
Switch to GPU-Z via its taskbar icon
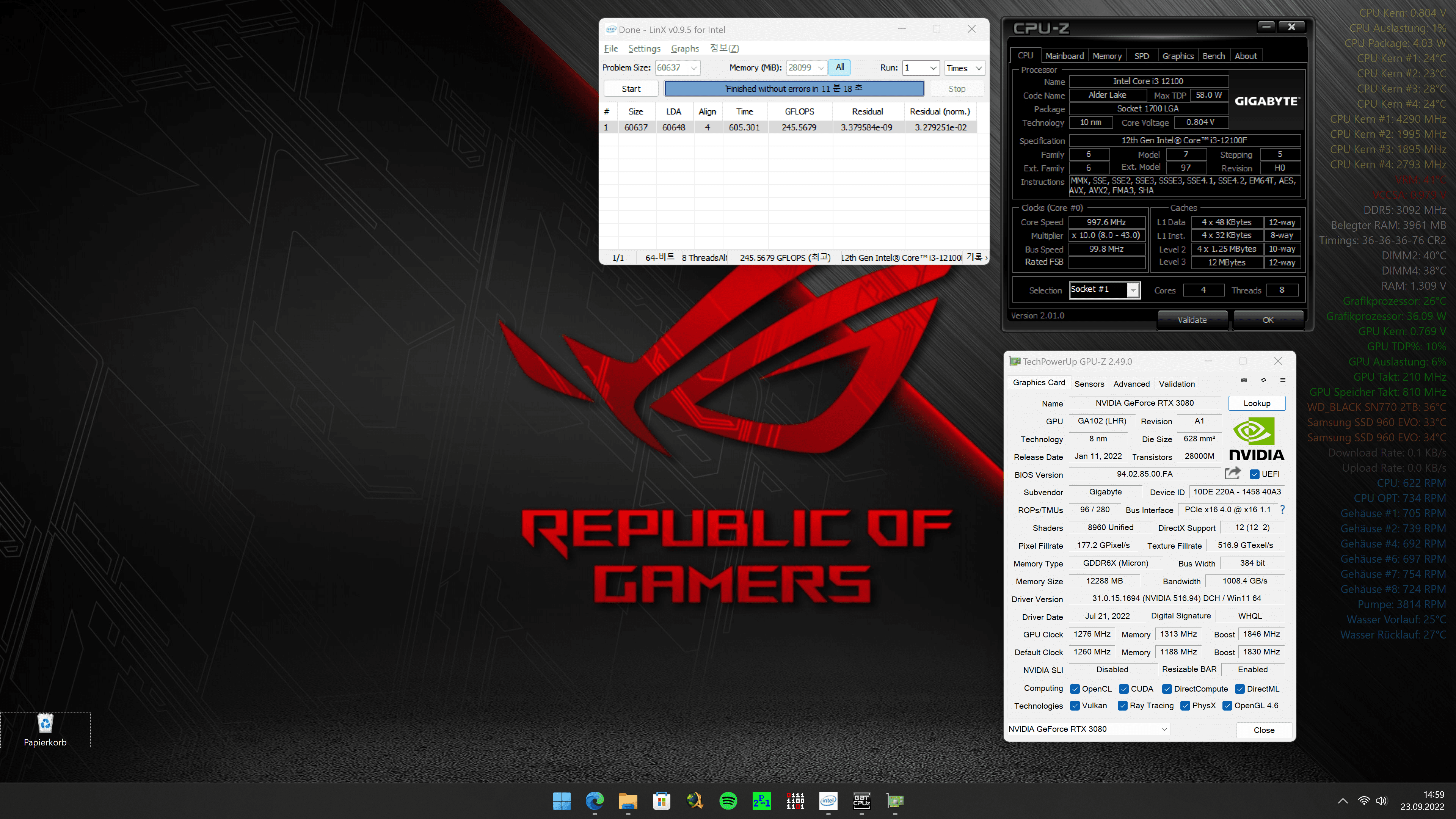point(895,801)
